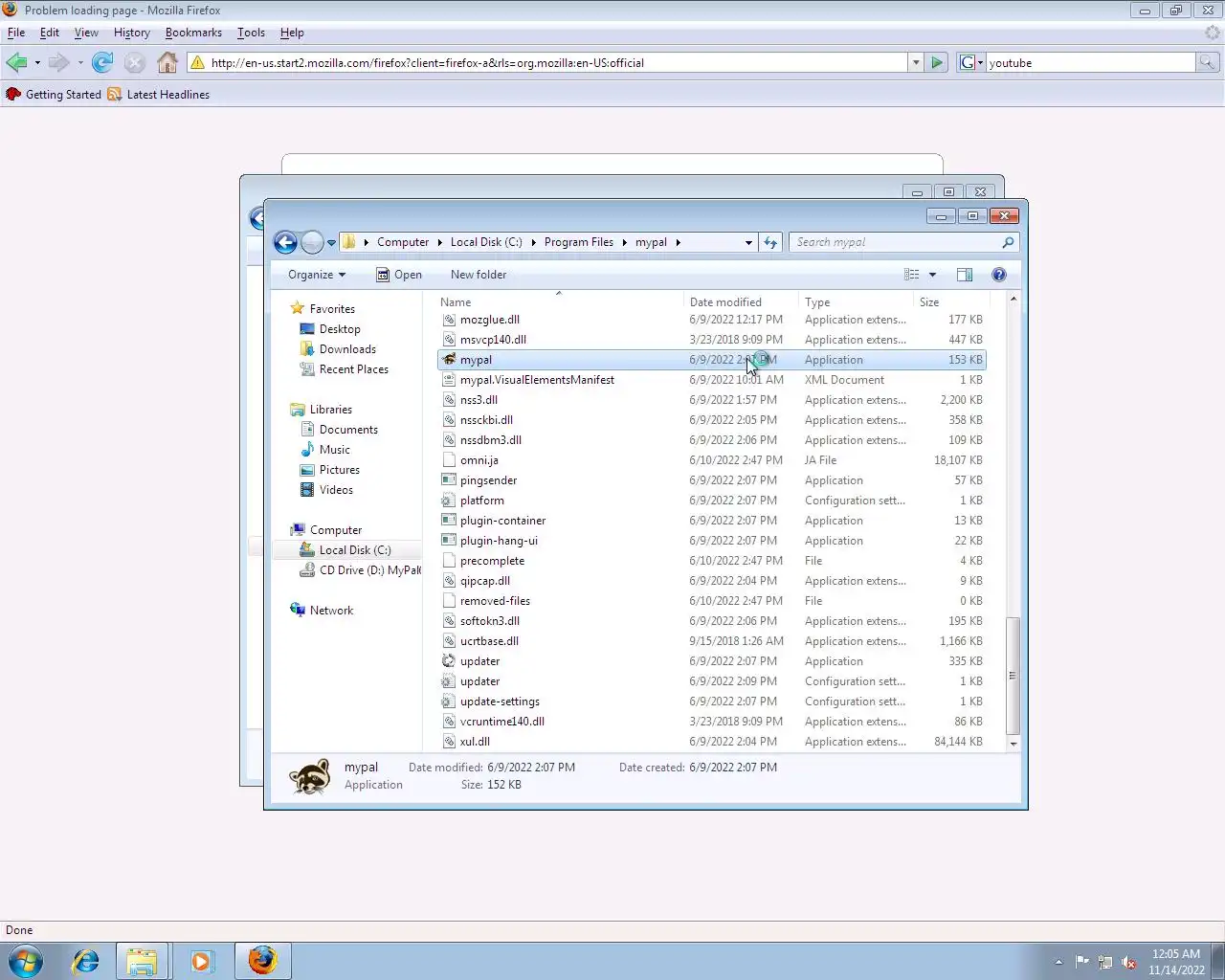Screen dimensions: 1225x980
Task: Click the search magnifier in Firefox search box
Action: [1208, 63]
